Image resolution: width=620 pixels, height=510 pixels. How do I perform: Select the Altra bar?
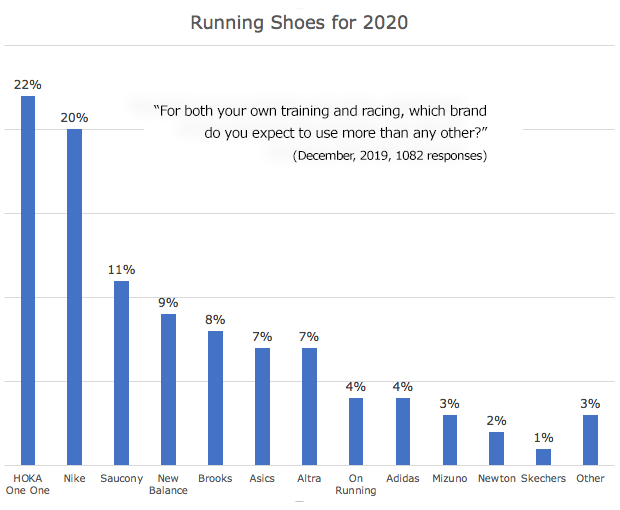(309, 406)
